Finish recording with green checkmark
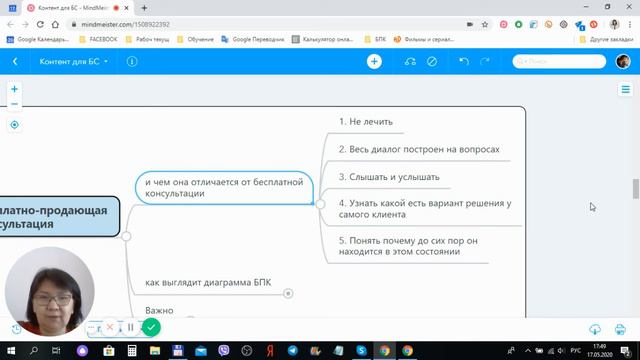This screenshot has height=360, width=640. pos(151,327)
